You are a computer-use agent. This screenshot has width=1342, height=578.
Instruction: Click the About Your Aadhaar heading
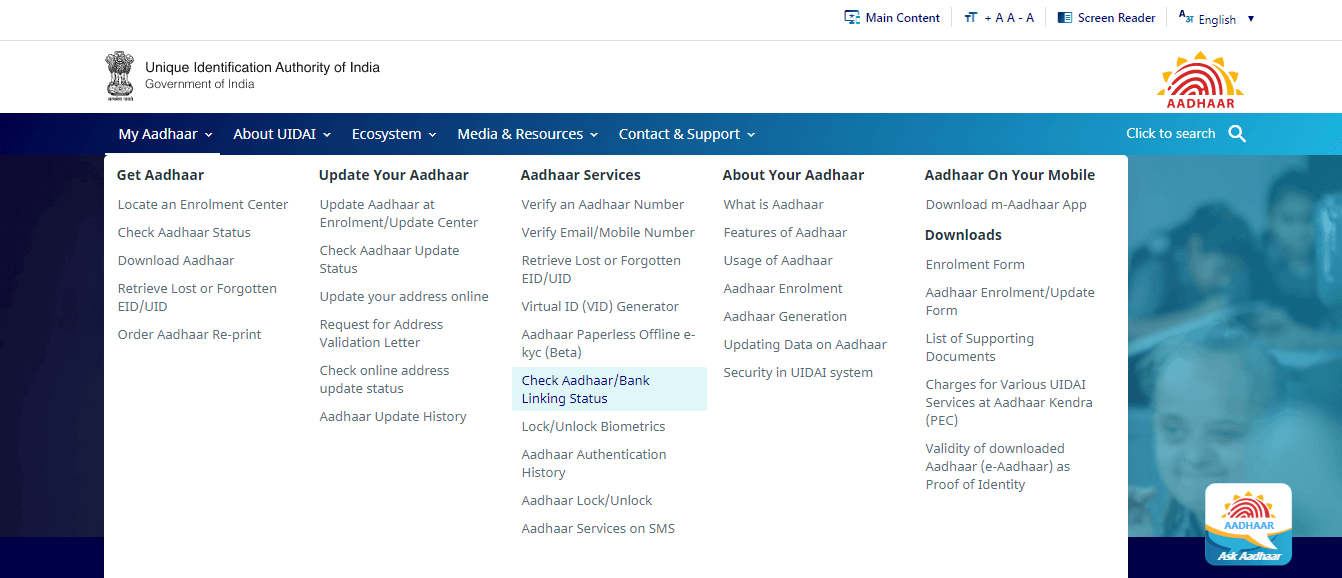793,174
